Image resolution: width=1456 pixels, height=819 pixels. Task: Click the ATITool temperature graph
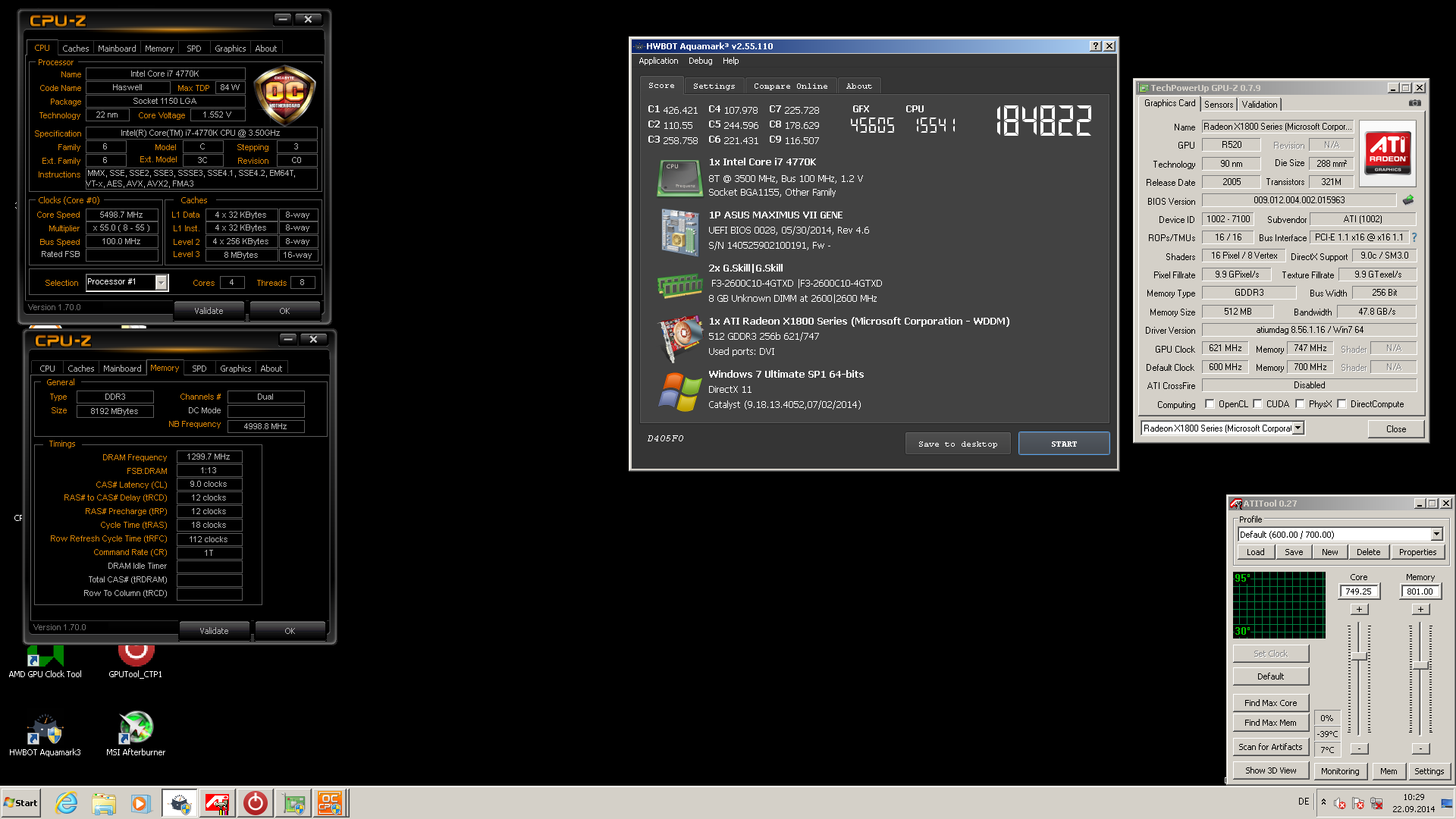(x=1279, y=604)
